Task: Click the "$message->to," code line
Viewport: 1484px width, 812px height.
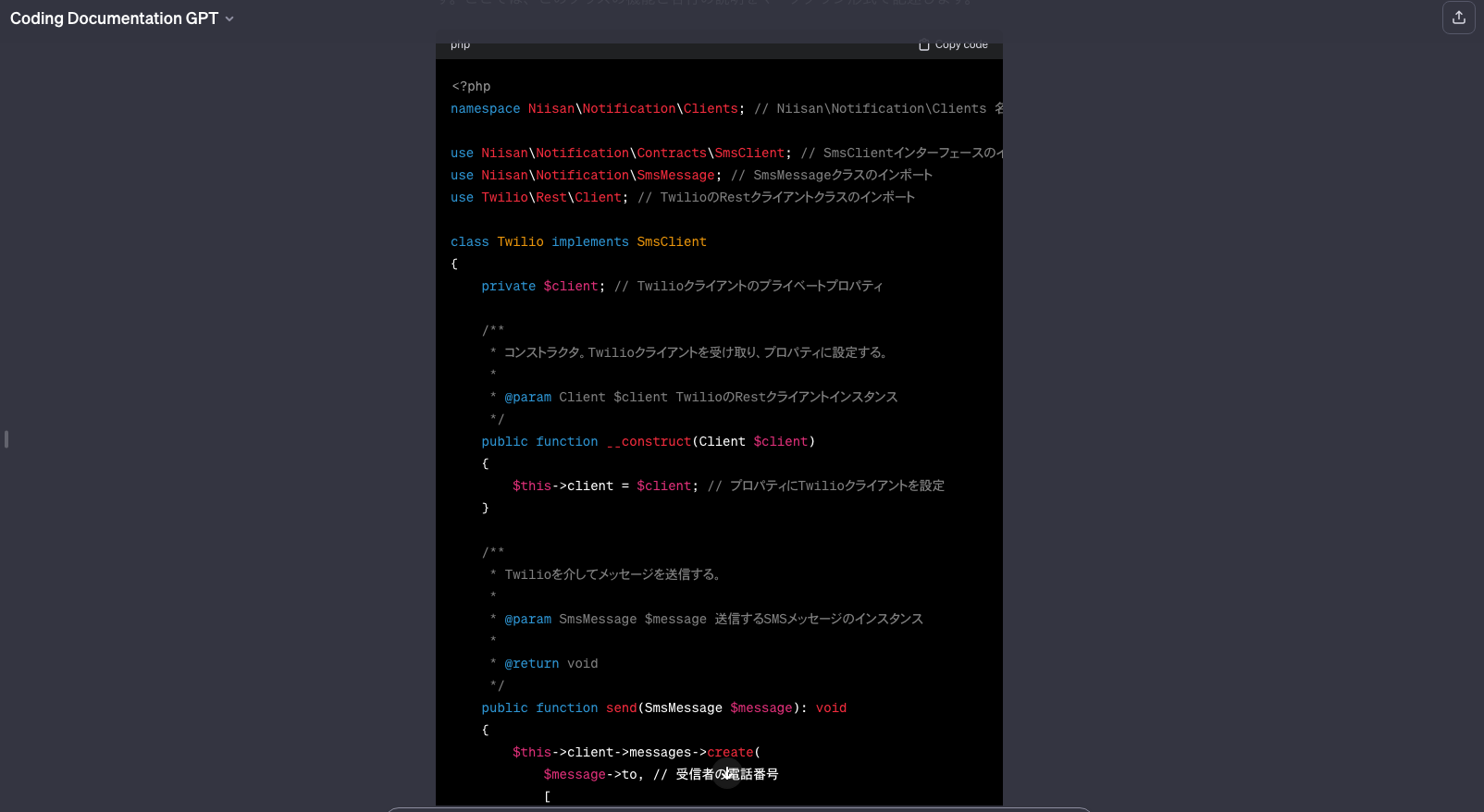Action: [593, 774]
